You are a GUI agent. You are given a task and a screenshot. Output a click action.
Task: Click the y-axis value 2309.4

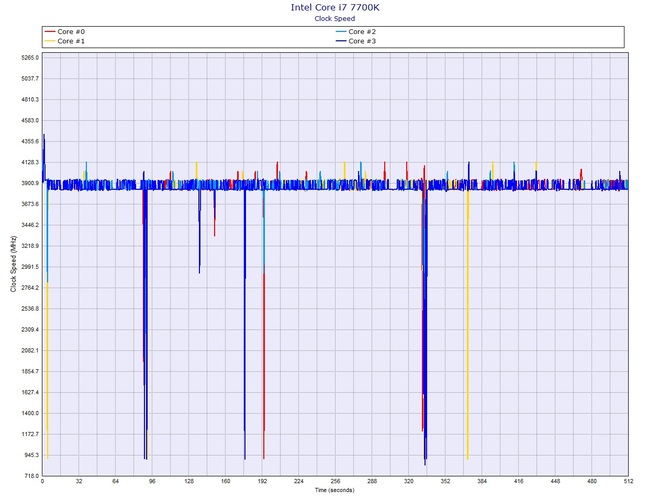tap(30, 330)
